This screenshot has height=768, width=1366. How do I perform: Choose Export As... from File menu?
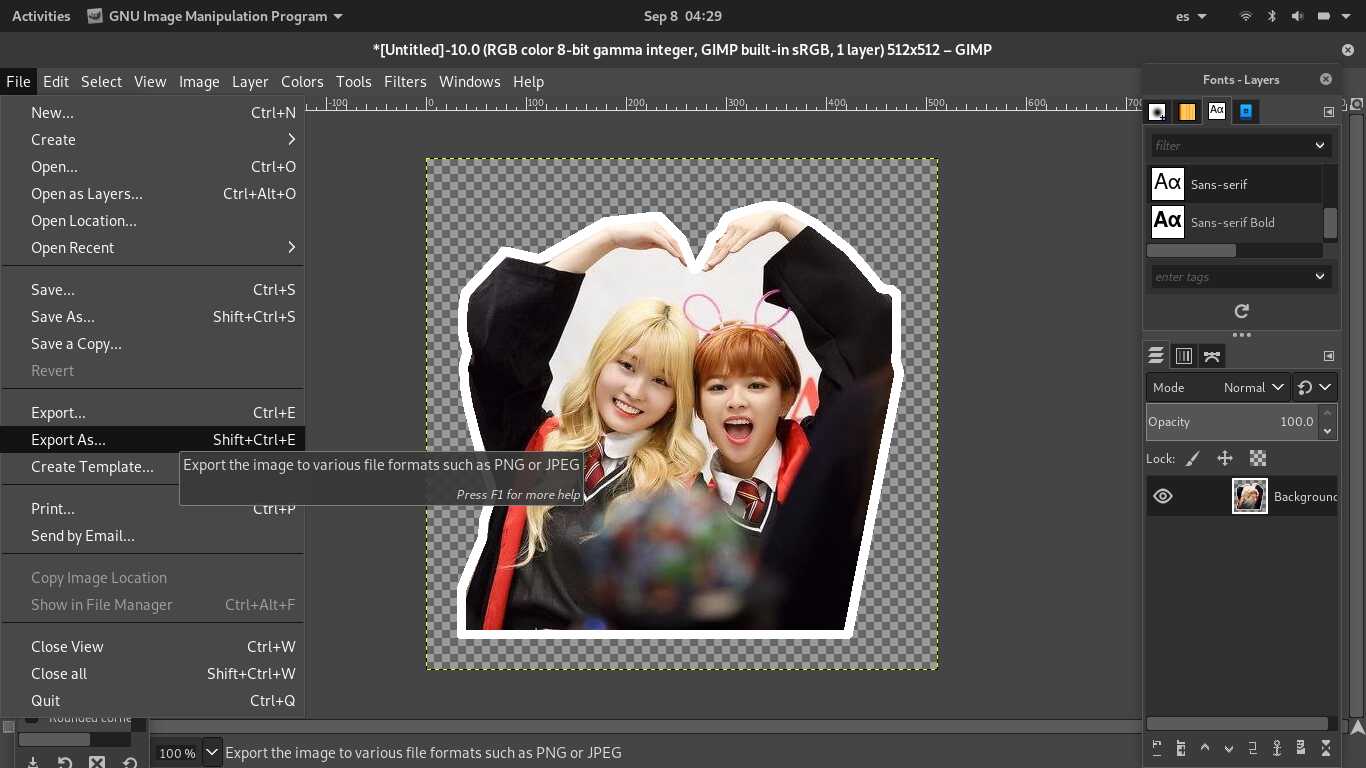(x=68, y=440)
